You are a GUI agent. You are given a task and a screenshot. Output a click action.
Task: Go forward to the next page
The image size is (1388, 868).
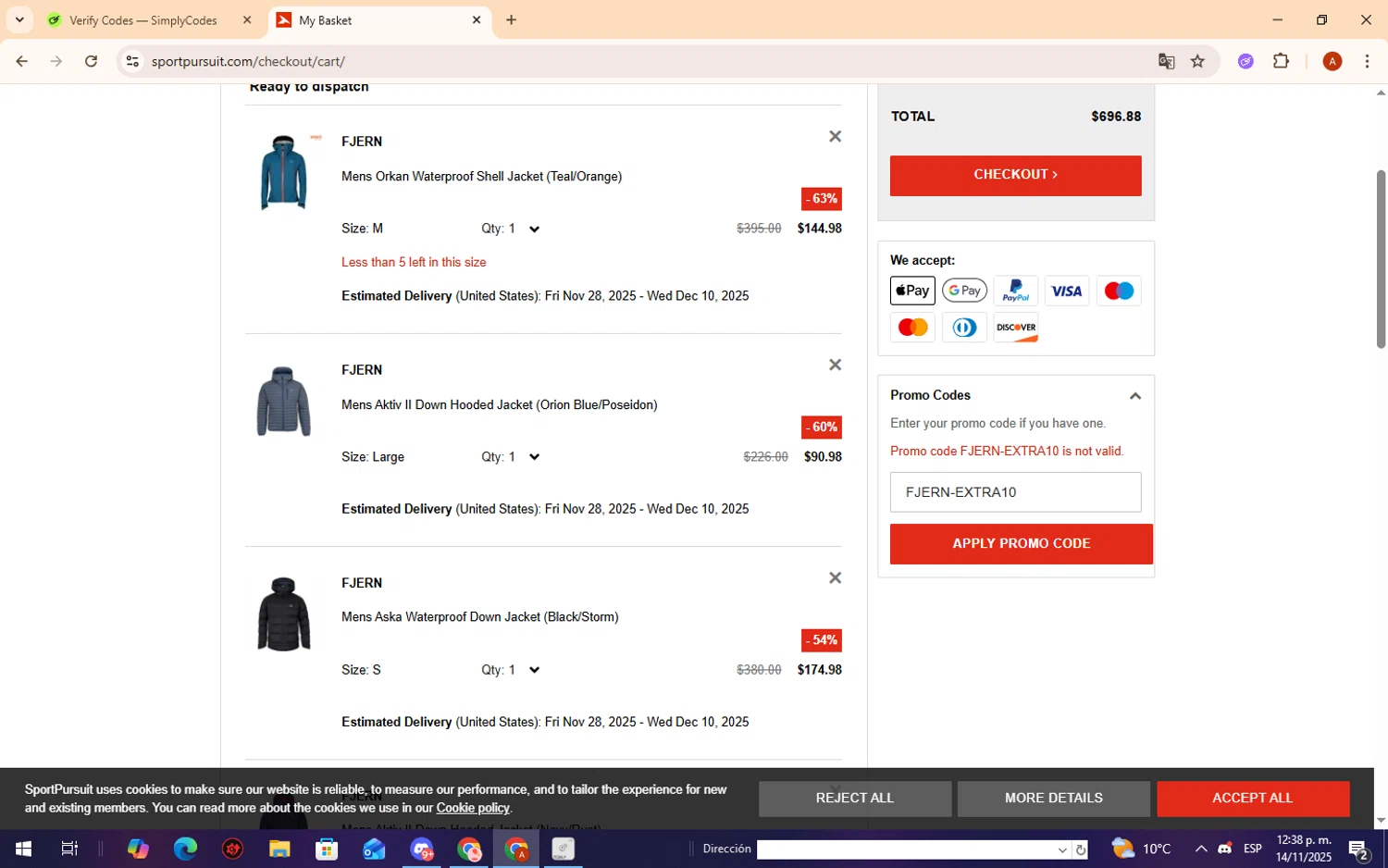56,61
